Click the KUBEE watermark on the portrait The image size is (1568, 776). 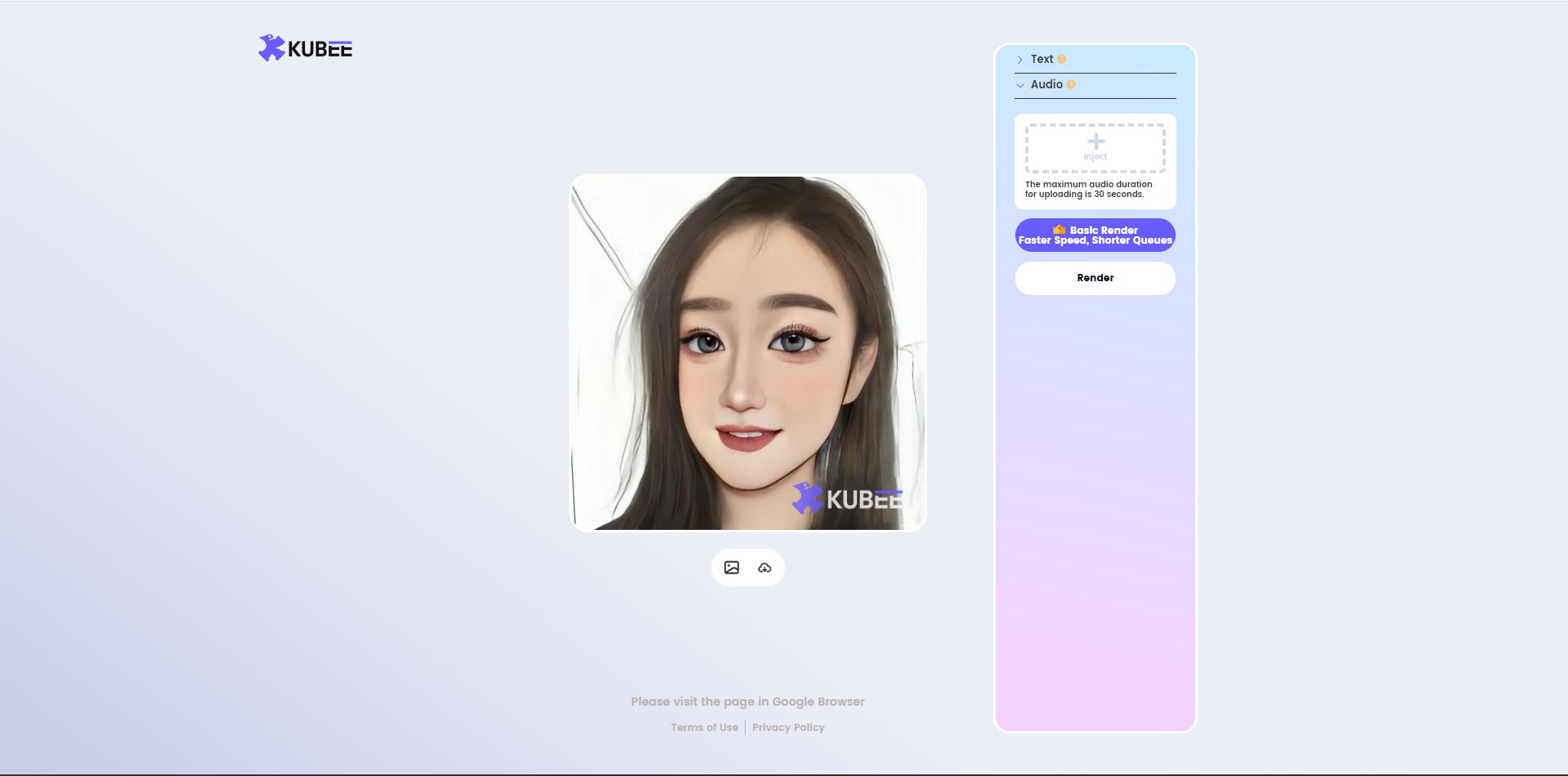[847, 498]
